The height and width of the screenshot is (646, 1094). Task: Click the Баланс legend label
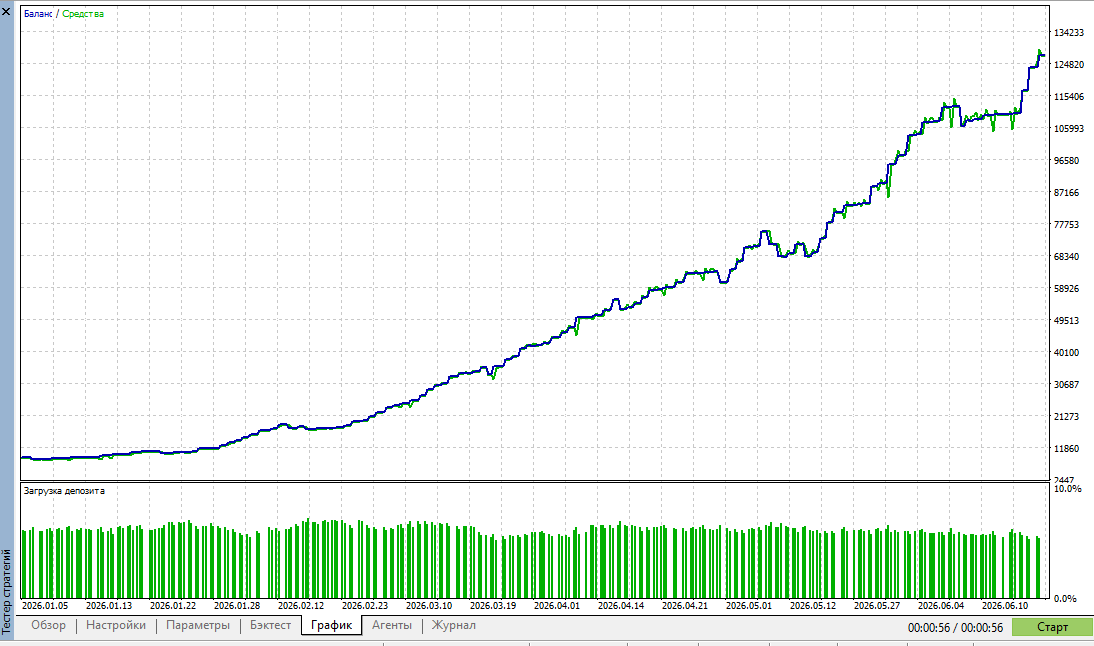[38, 14]
